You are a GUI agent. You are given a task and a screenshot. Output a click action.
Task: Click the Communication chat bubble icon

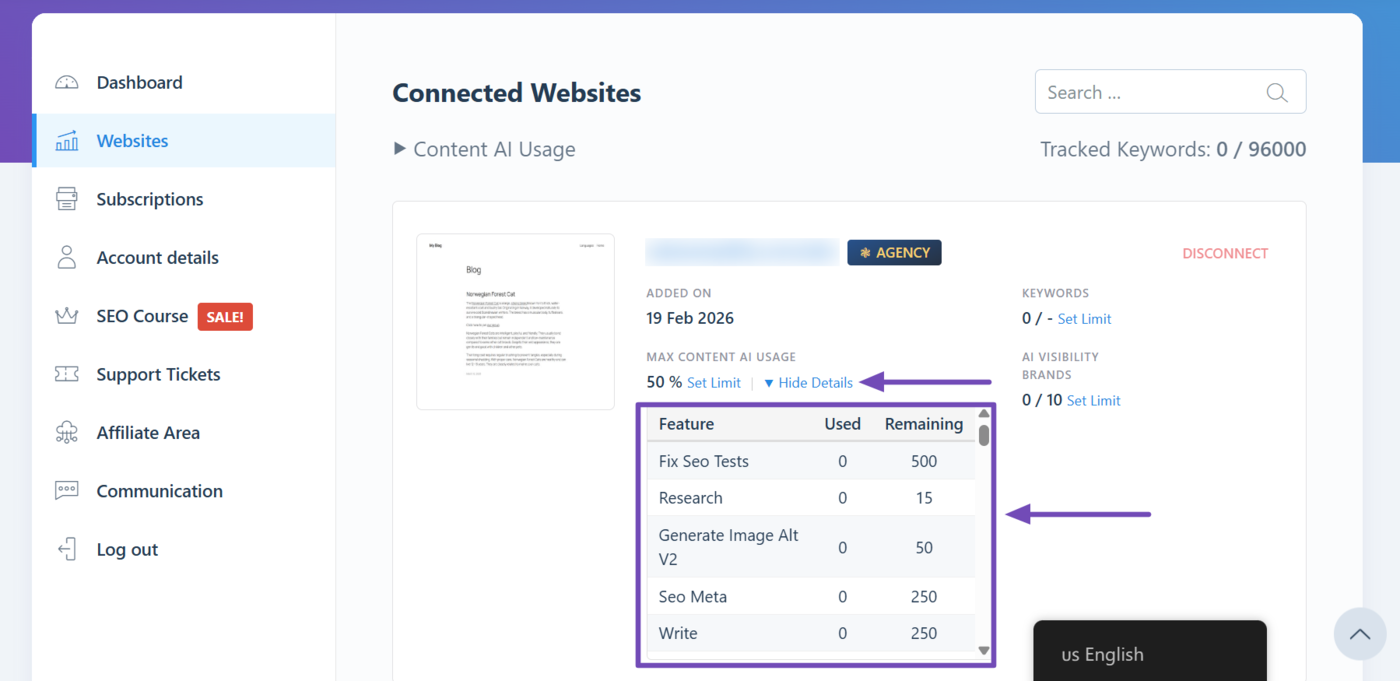click(x=67, y=491)
